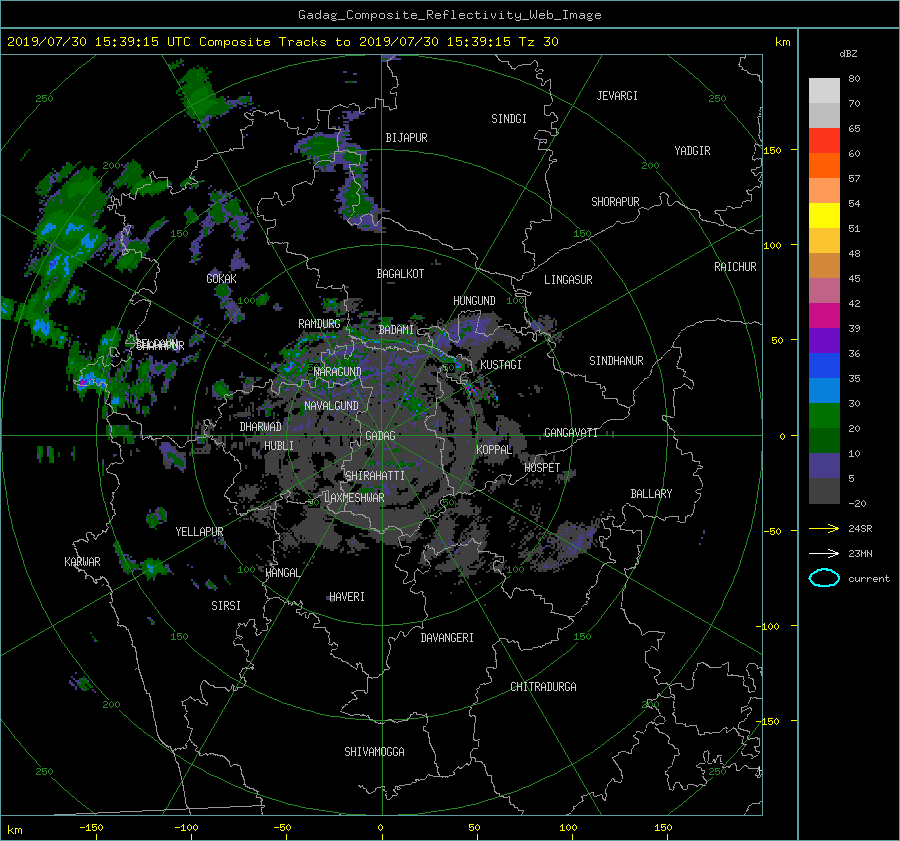Select the SINDGI label
Screen dimensions: 900x841
click(509, 119)
